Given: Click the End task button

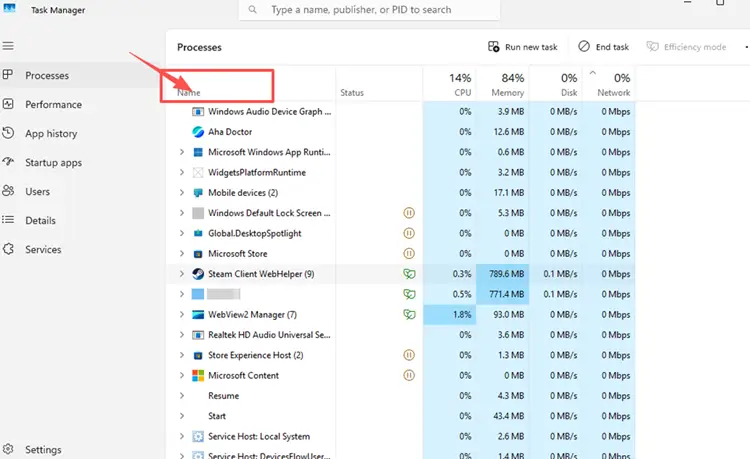Looking at the screenshot, I should tap(604, 46).
